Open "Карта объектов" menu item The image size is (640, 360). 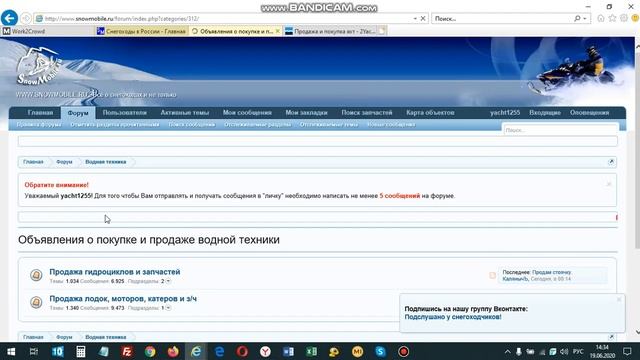430,113
